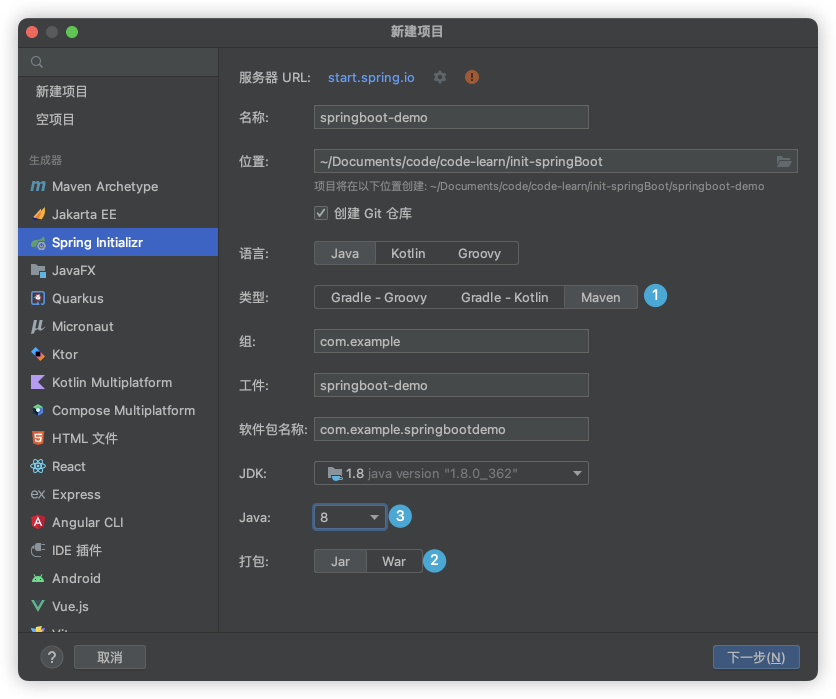
Task: Select Android generator label
Action: point(76,579)
